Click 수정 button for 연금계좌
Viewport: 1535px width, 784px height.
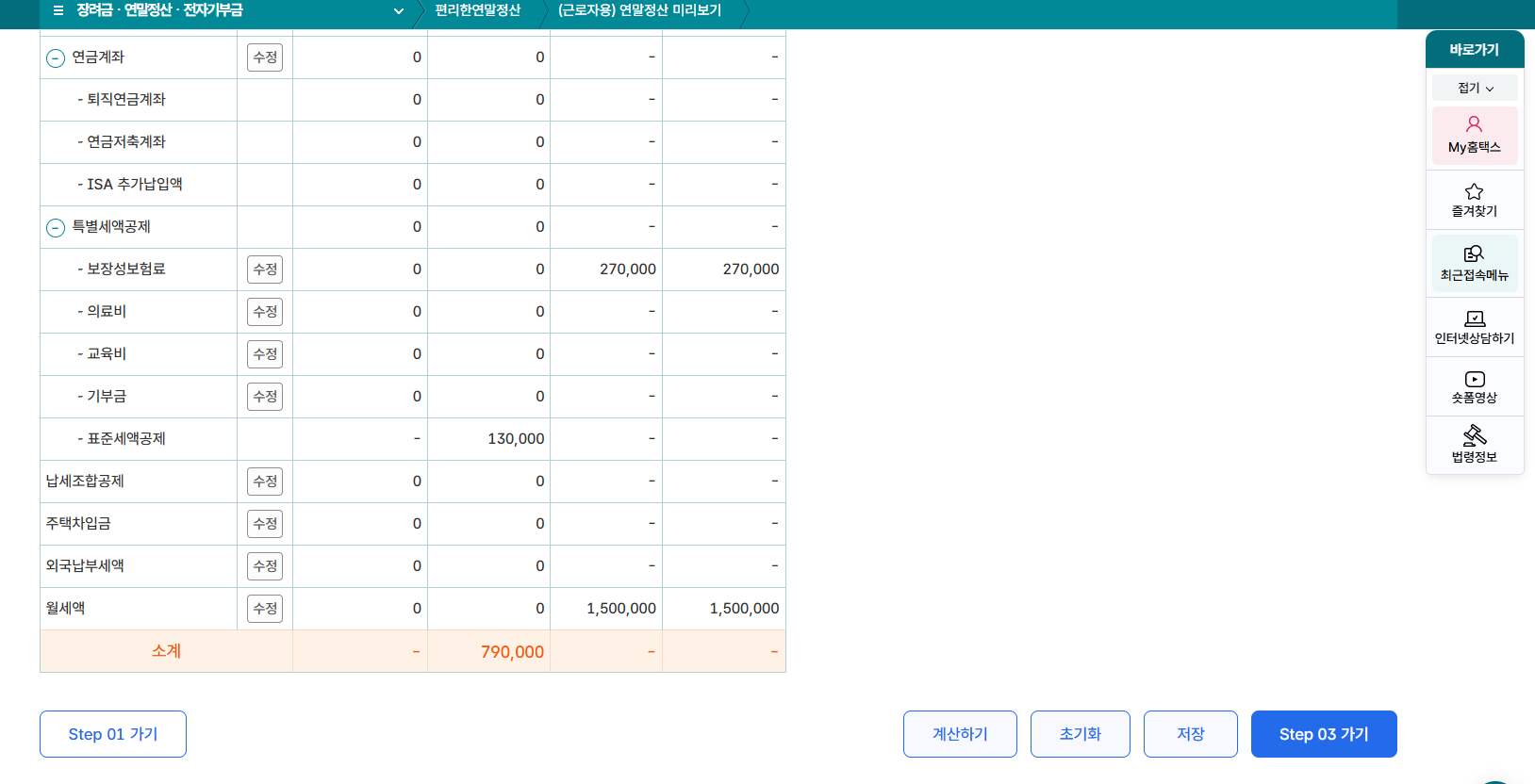point(265,57)
